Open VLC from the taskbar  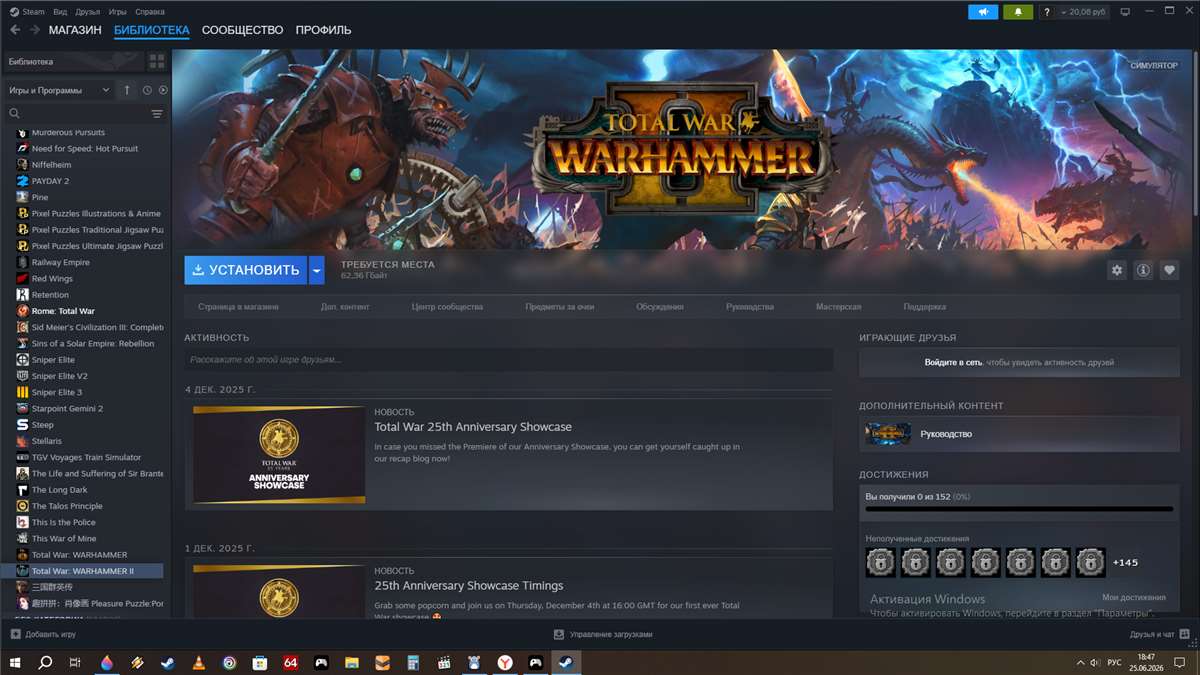(x=199, y=662)
